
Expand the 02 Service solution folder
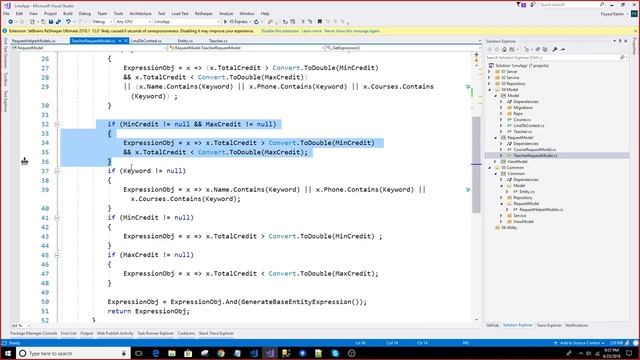489,78
